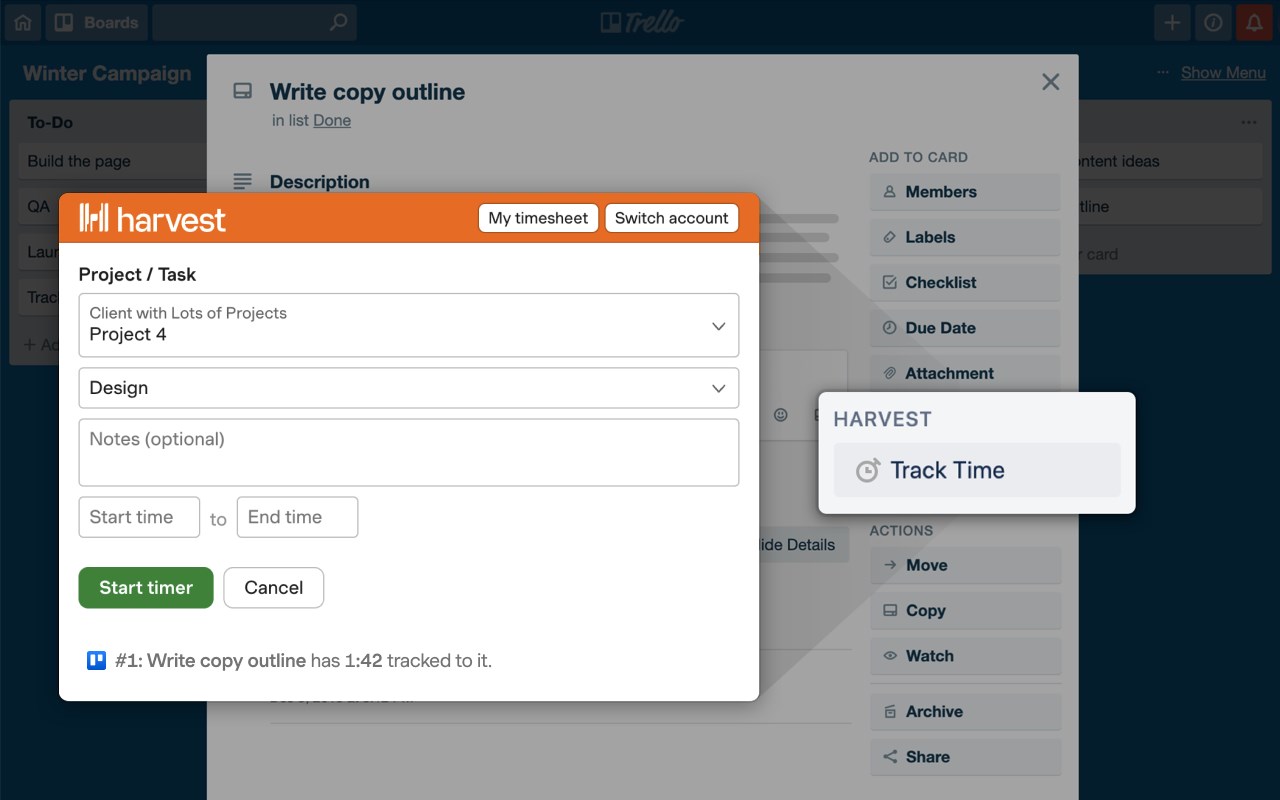Click the green Start timer button
The image size is (1280, 800).
click(146, 588)
